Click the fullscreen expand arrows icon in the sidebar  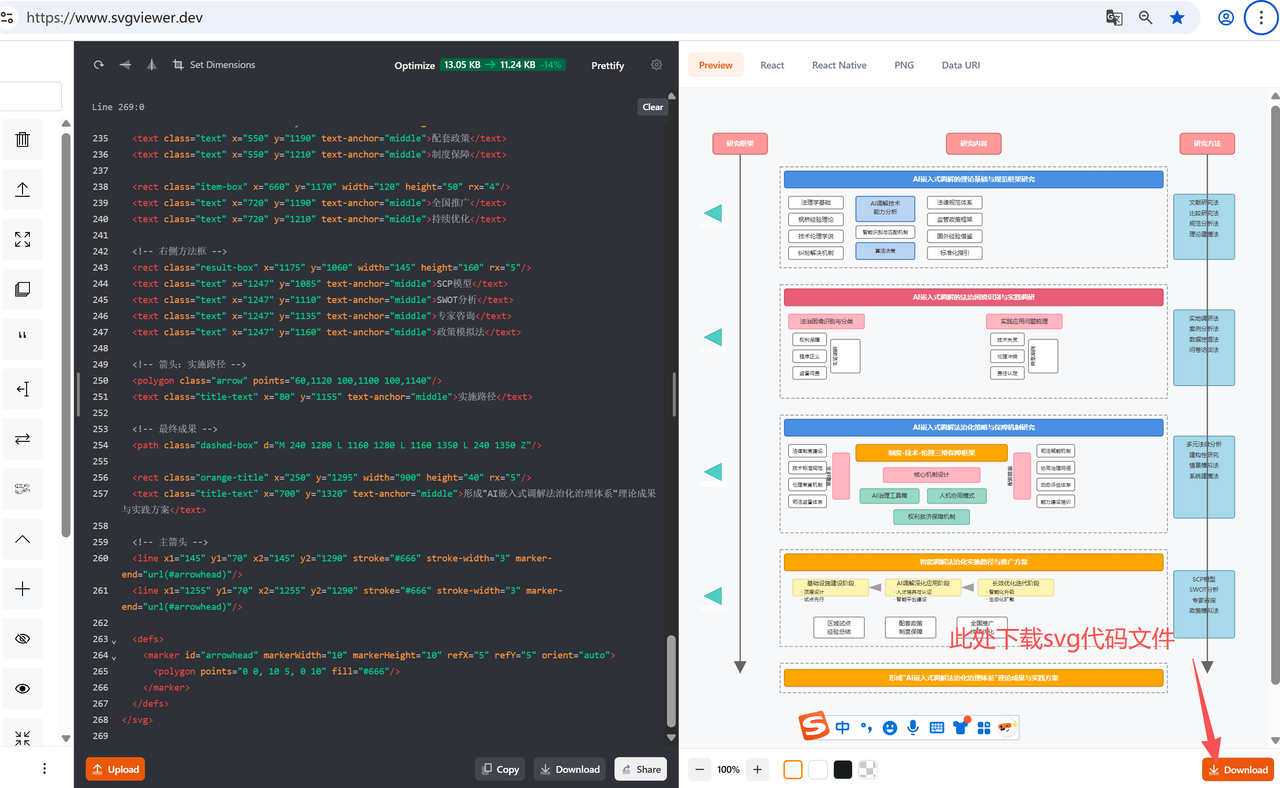22,240
